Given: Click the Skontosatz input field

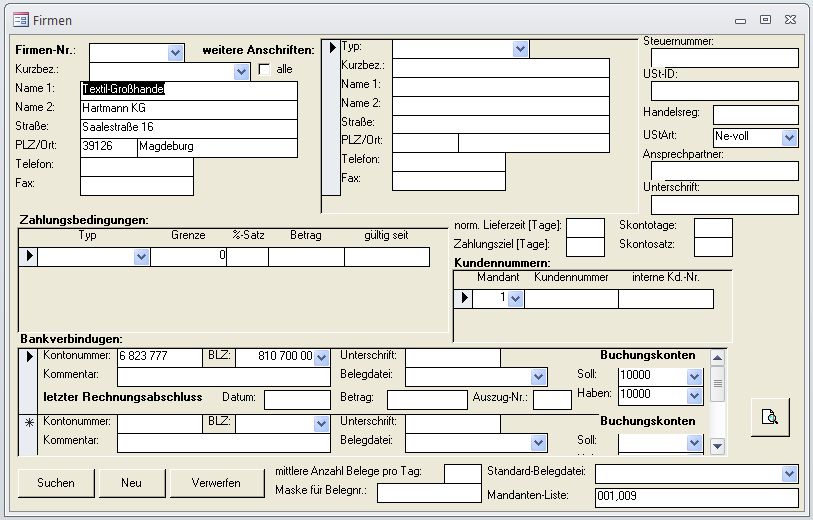Looking at the screenshot, I should pos(713,247).
